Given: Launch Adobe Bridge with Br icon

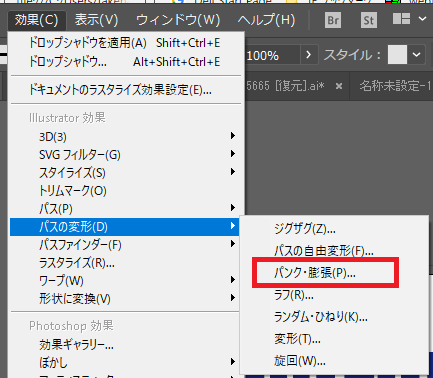Looking at the screenshot, I should tap(333, 21).
